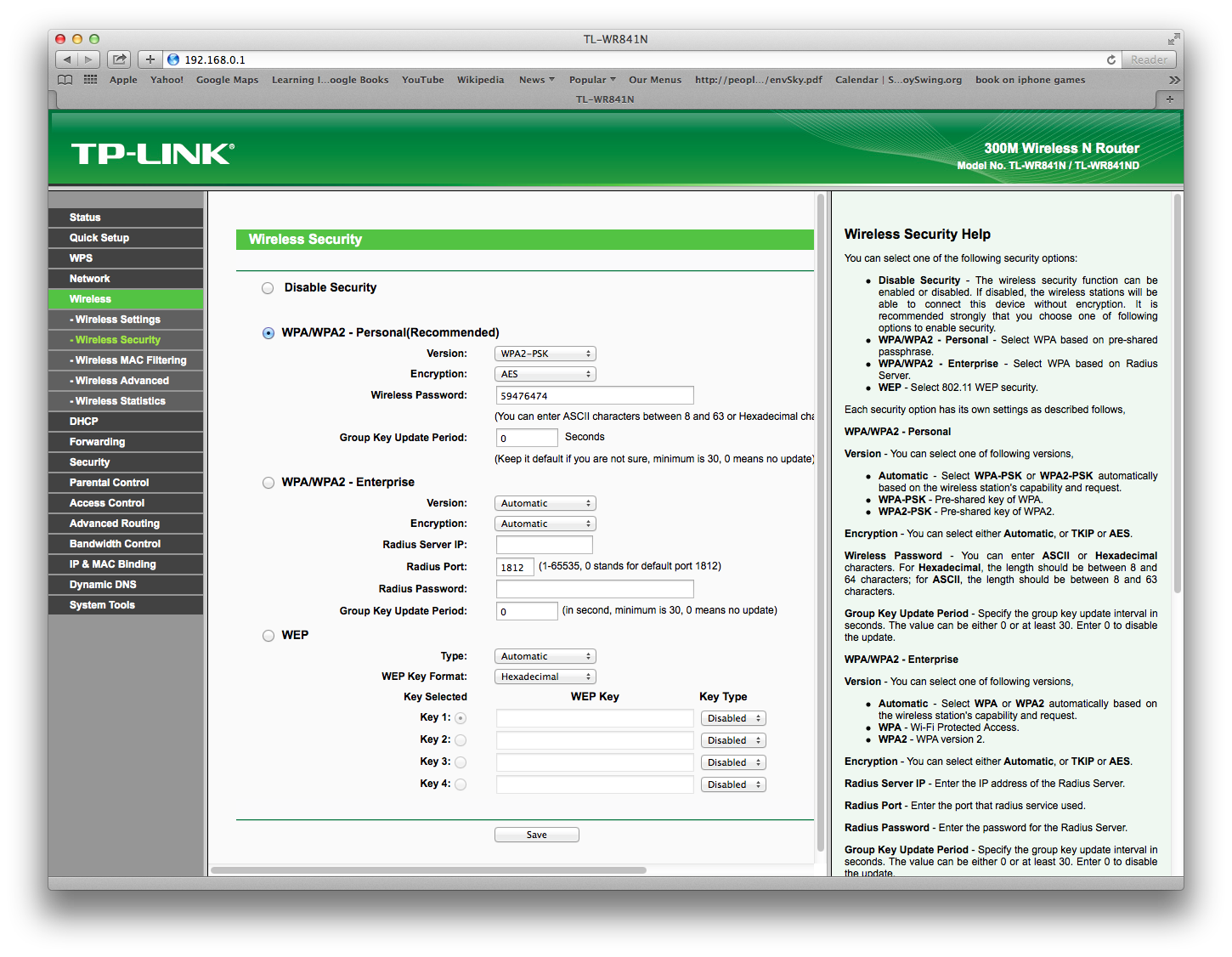Open a new tab with the plus button
Viewport: 1232px width, 957px height.
coord(1170,99)
